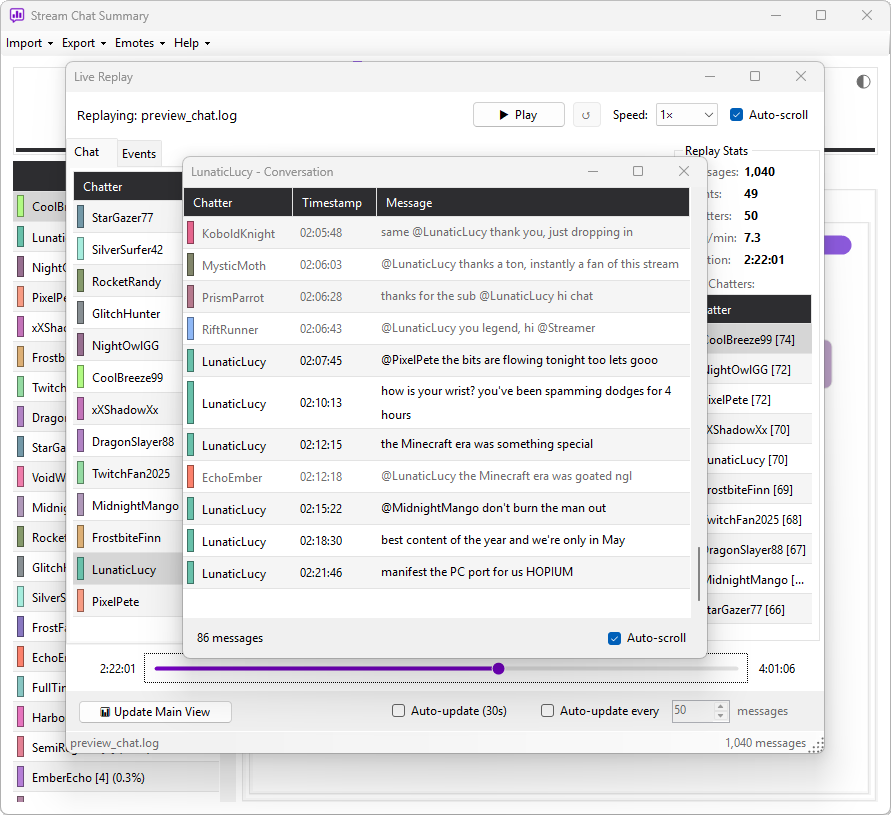Minimize the Live Replay window
Screen dimensions: 891x815
(710, 76)
